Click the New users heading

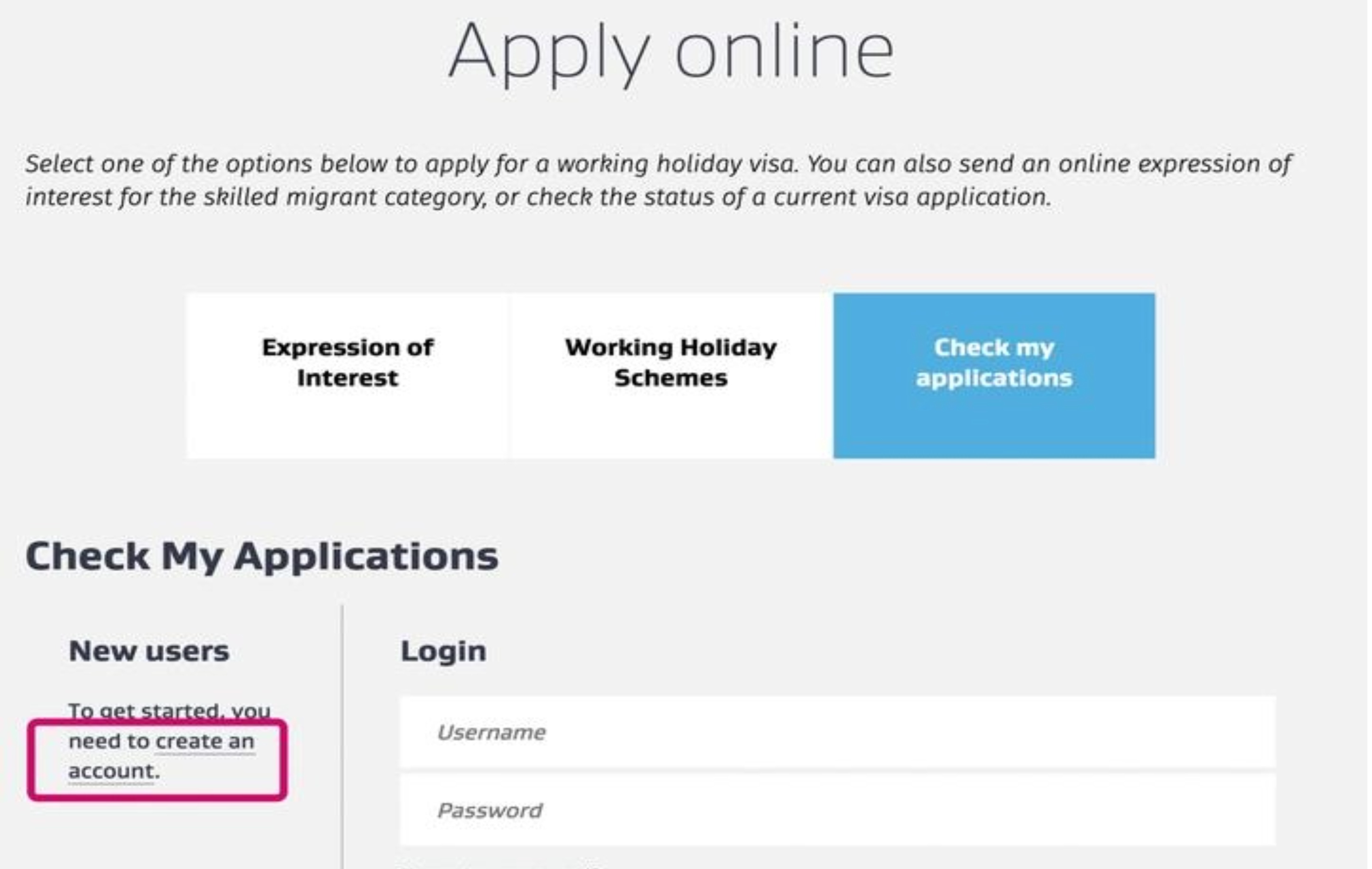coord(149,650)
